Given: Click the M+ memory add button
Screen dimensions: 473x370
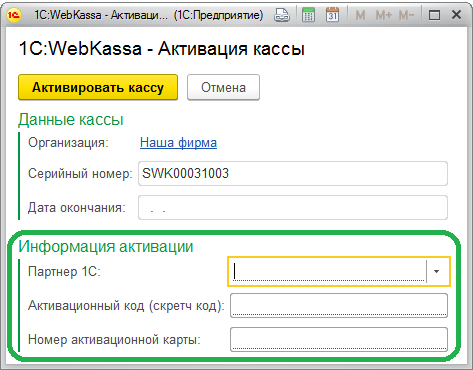Looking at the screenshot, I should pos(384,15).
